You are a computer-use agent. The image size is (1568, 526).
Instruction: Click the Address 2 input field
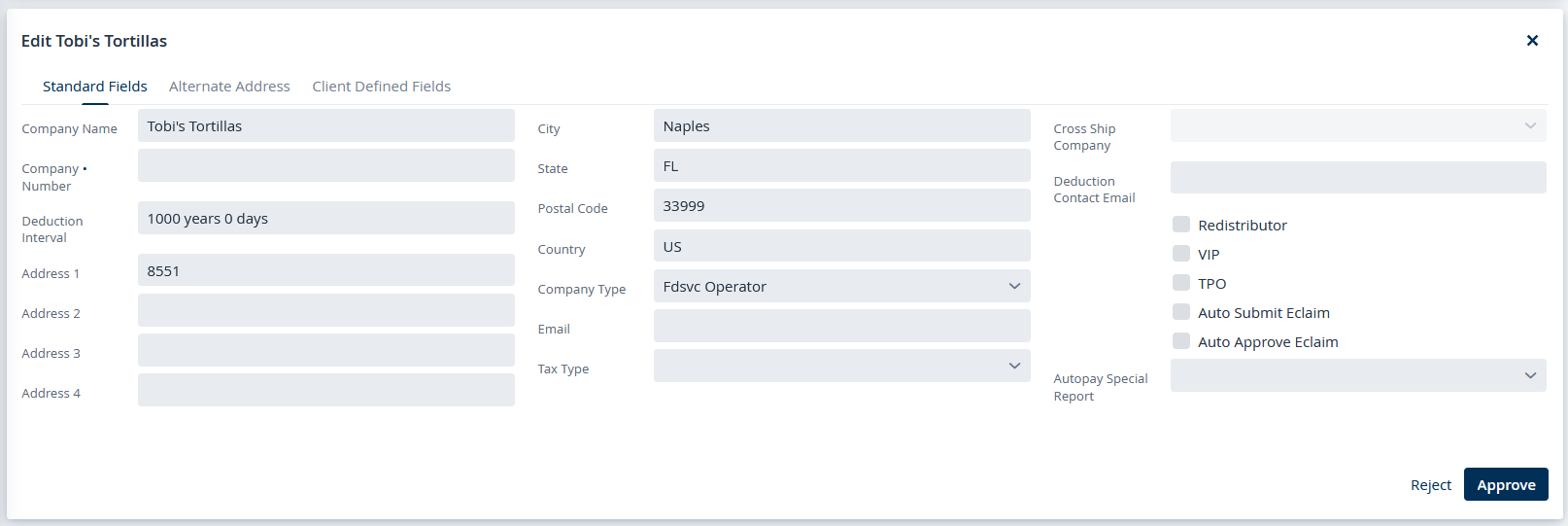[x=325, y=310]
